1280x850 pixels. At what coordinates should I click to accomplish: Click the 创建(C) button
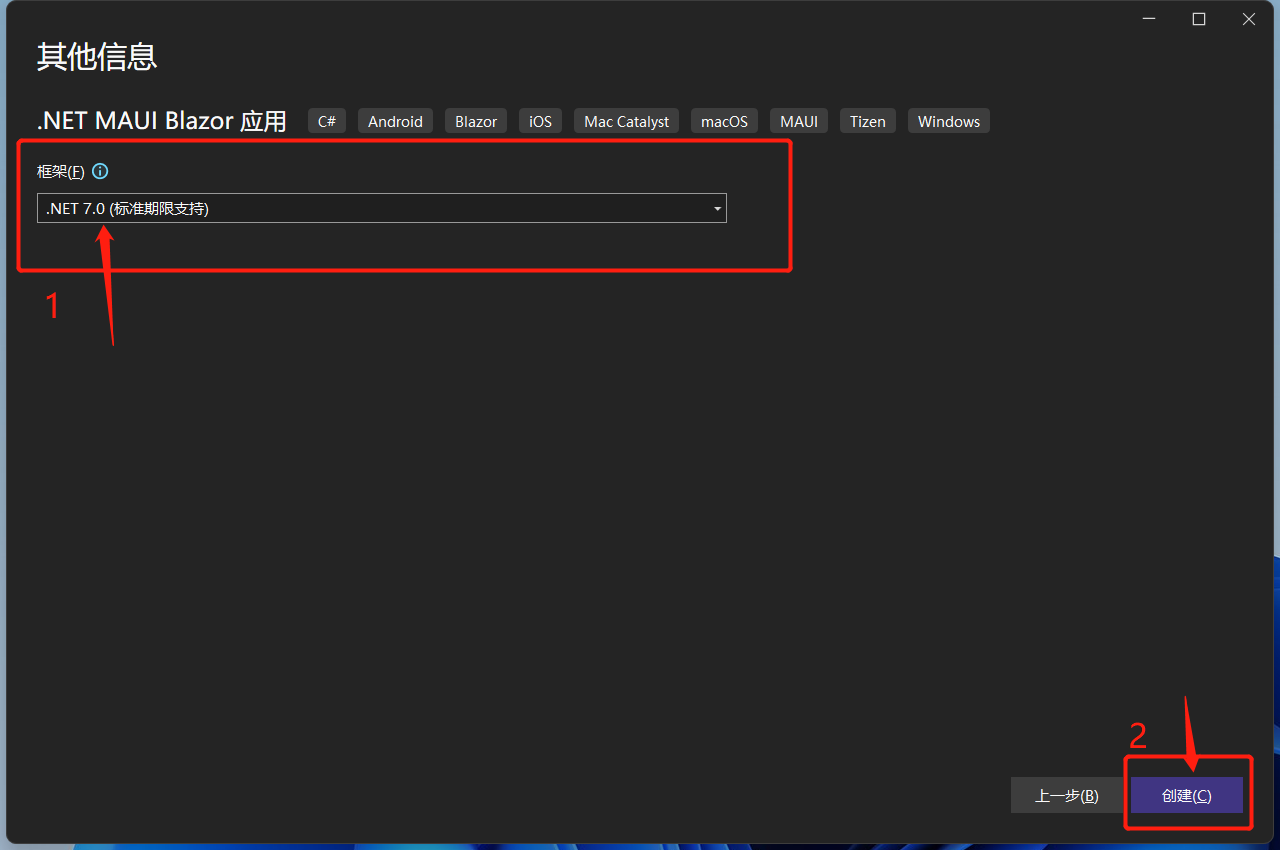pos(1187,796)
